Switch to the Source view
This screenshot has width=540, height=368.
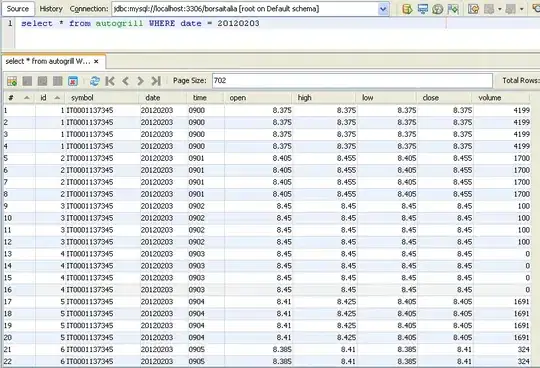18,9
